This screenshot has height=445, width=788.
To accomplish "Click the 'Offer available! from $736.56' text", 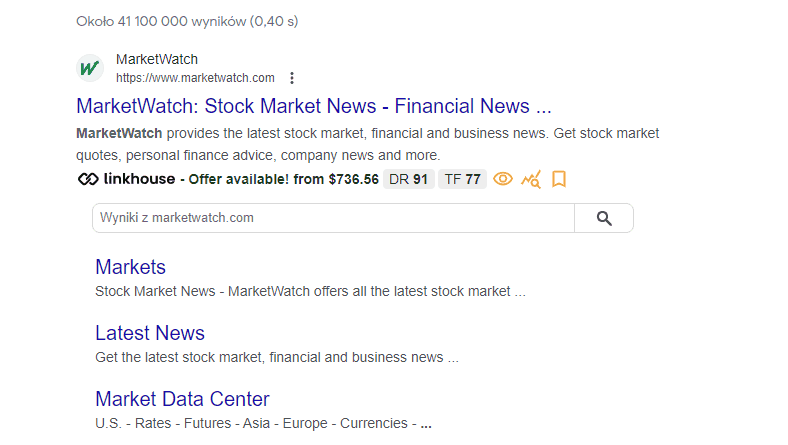I will tap(283, 180).
